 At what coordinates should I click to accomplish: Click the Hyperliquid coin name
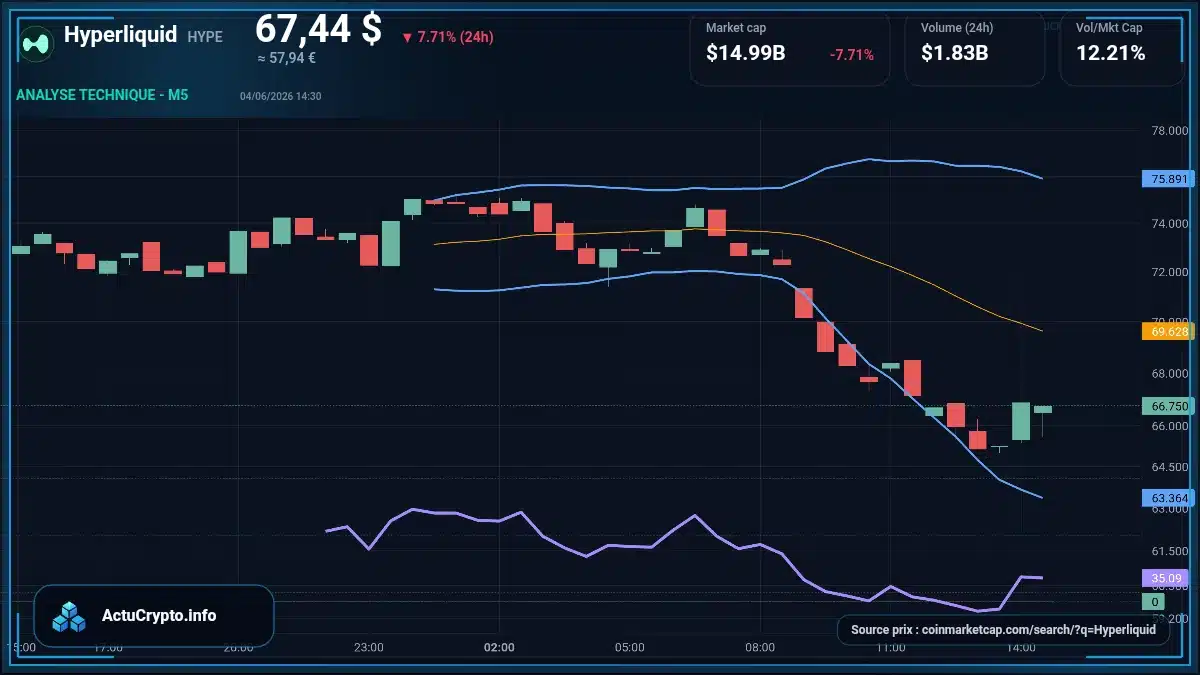[x=120, y=35]
